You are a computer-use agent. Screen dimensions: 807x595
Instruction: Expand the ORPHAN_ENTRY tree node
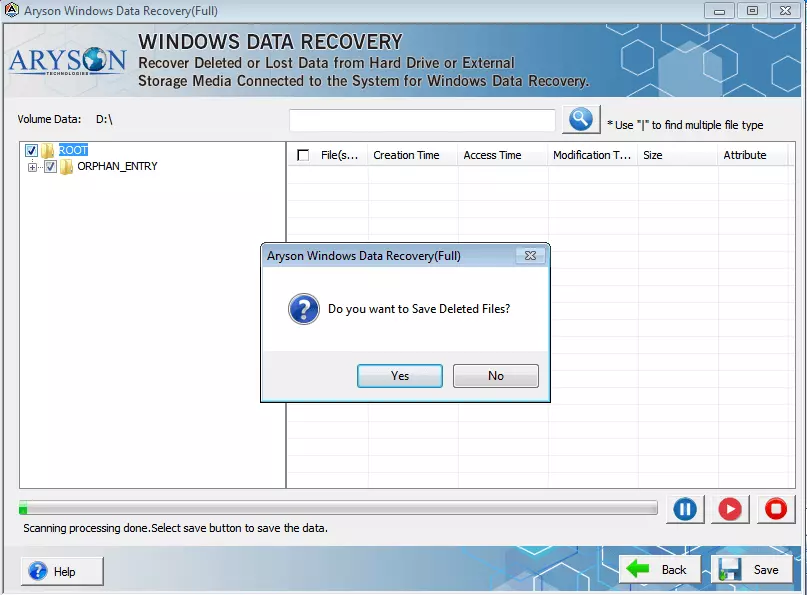[31, 167]
